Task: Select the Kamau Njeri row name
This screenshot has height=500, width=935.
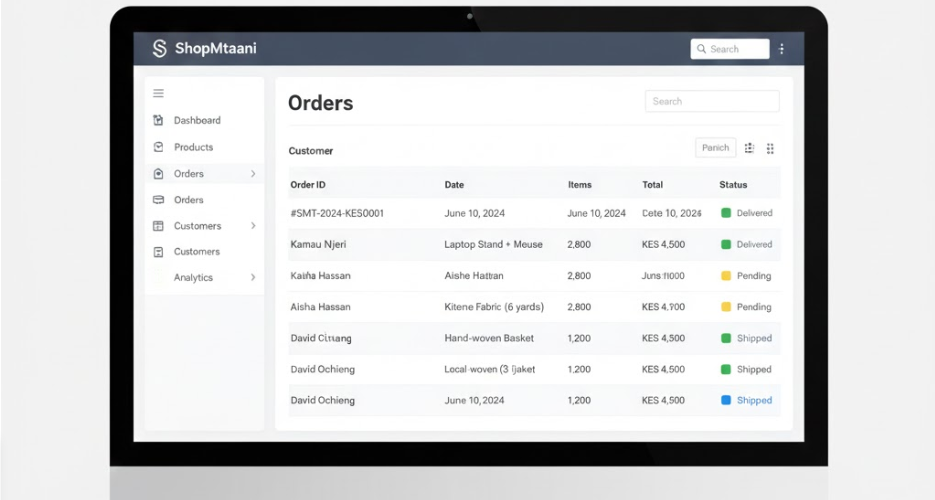Action: point(318,244)
